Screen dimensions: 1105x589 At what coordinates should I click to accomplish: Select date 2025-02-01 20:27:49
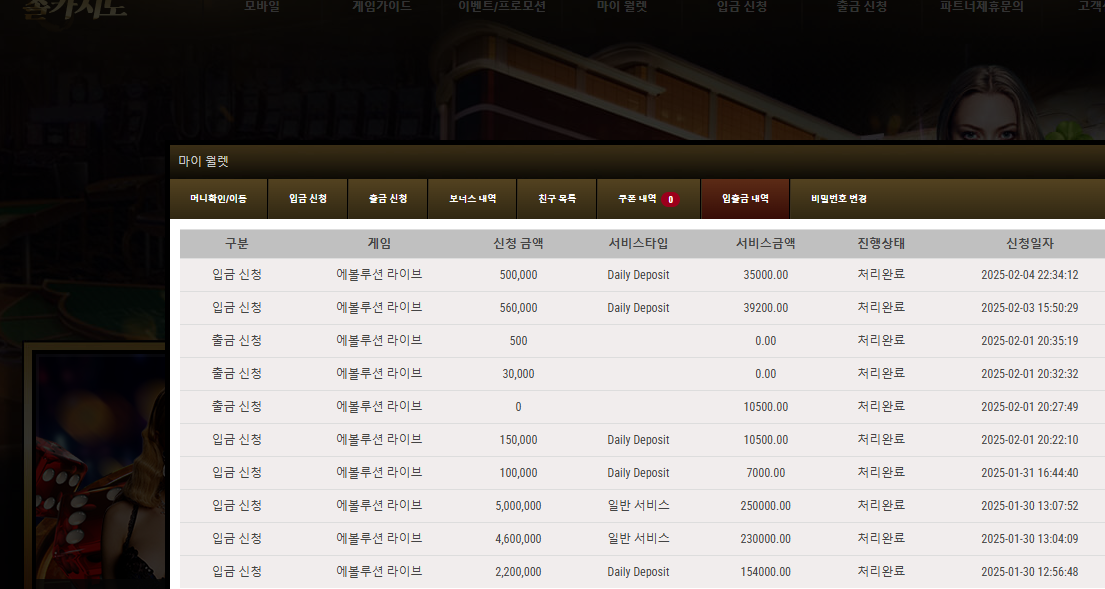(1030, 407)
